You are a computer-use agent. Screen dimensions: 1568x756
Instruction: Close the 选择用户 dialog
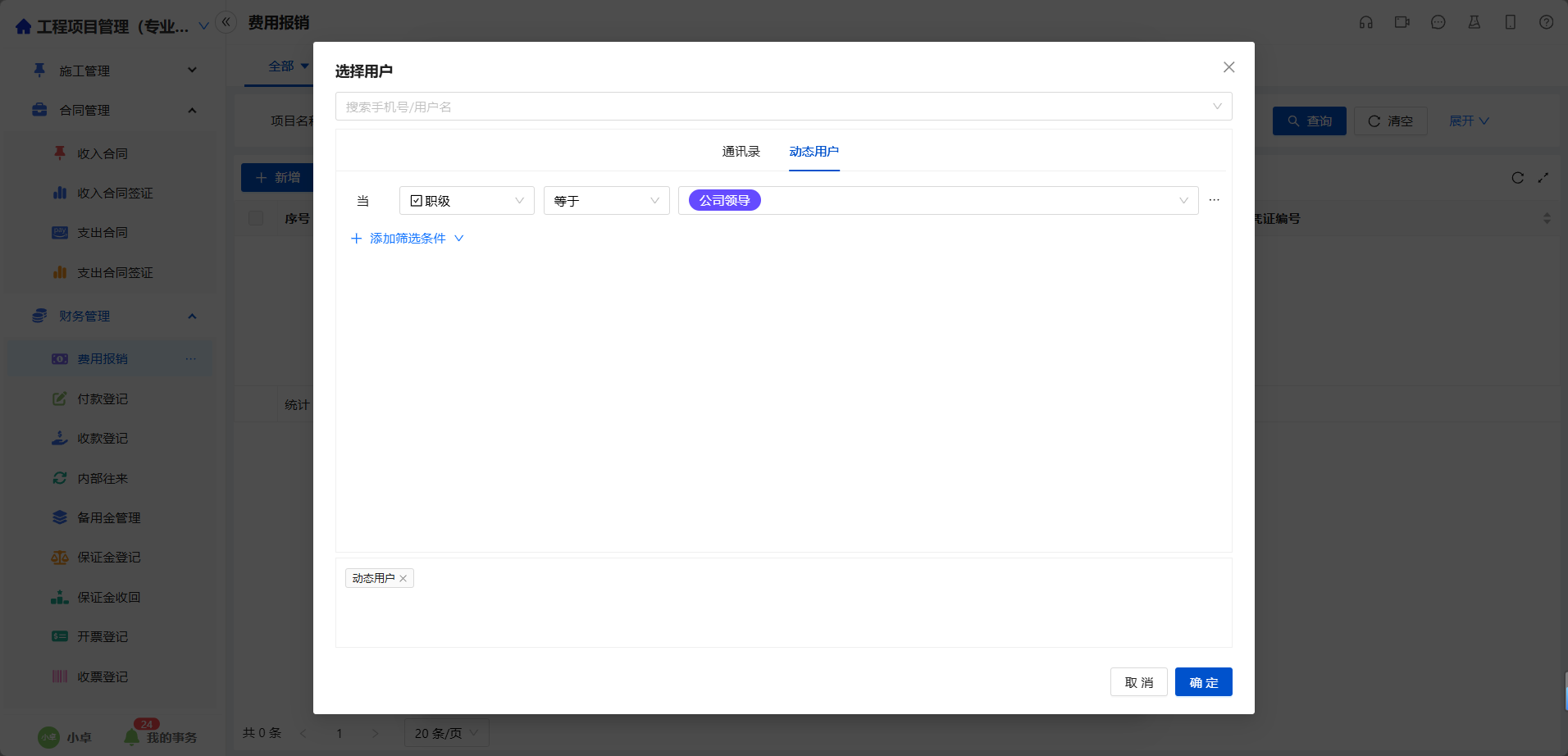click(x=1228, y=67)
